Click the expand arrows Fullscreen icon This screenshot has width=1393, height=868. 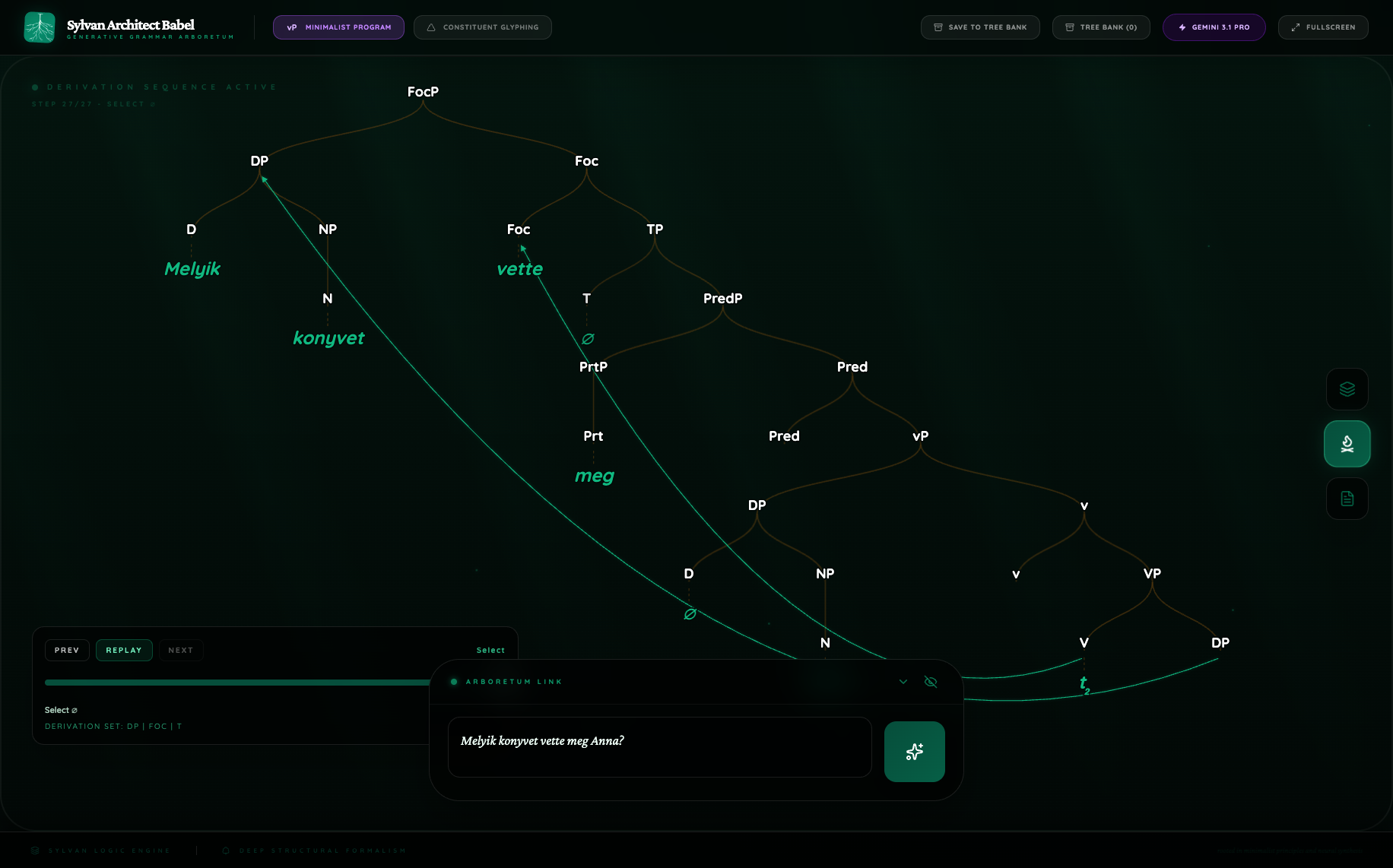click(1296, 27)
